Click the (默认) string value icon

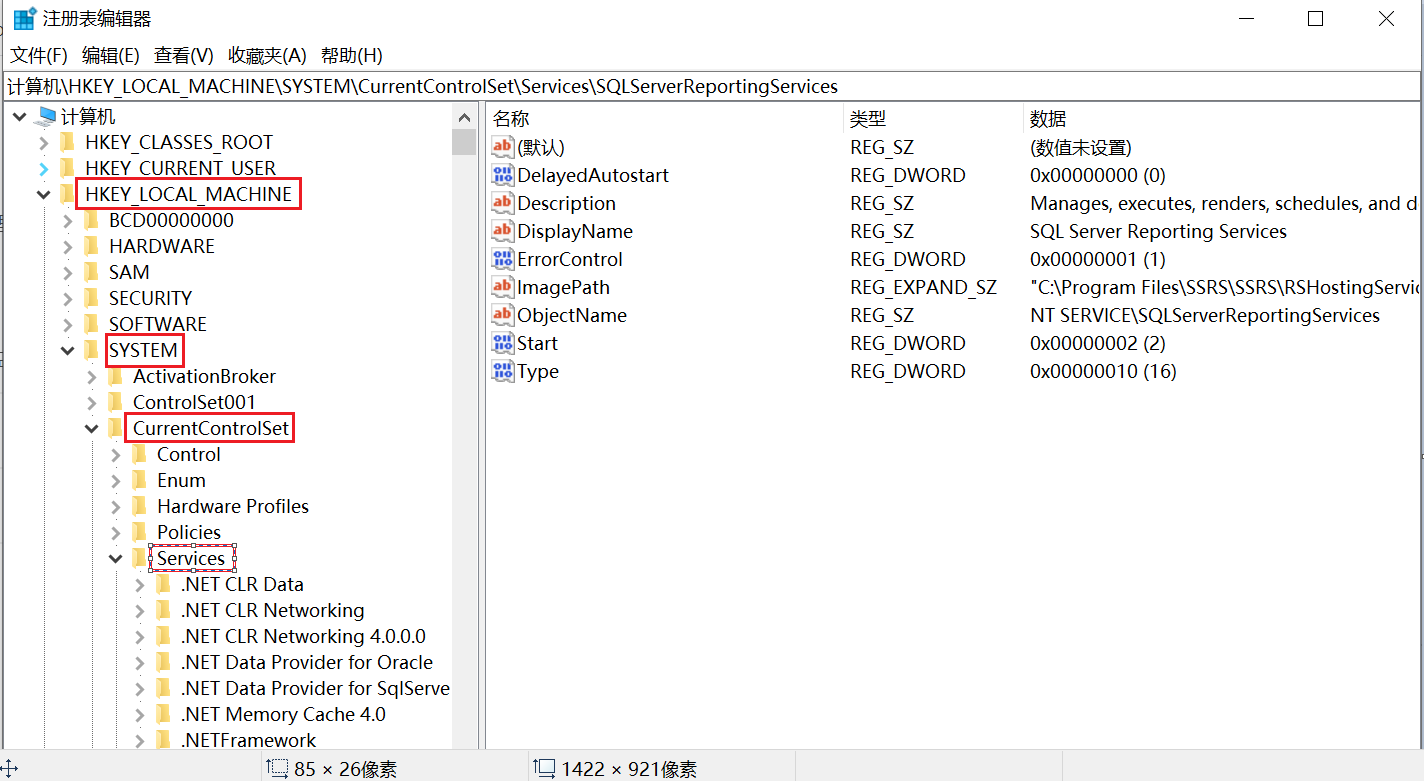(502, 147)
